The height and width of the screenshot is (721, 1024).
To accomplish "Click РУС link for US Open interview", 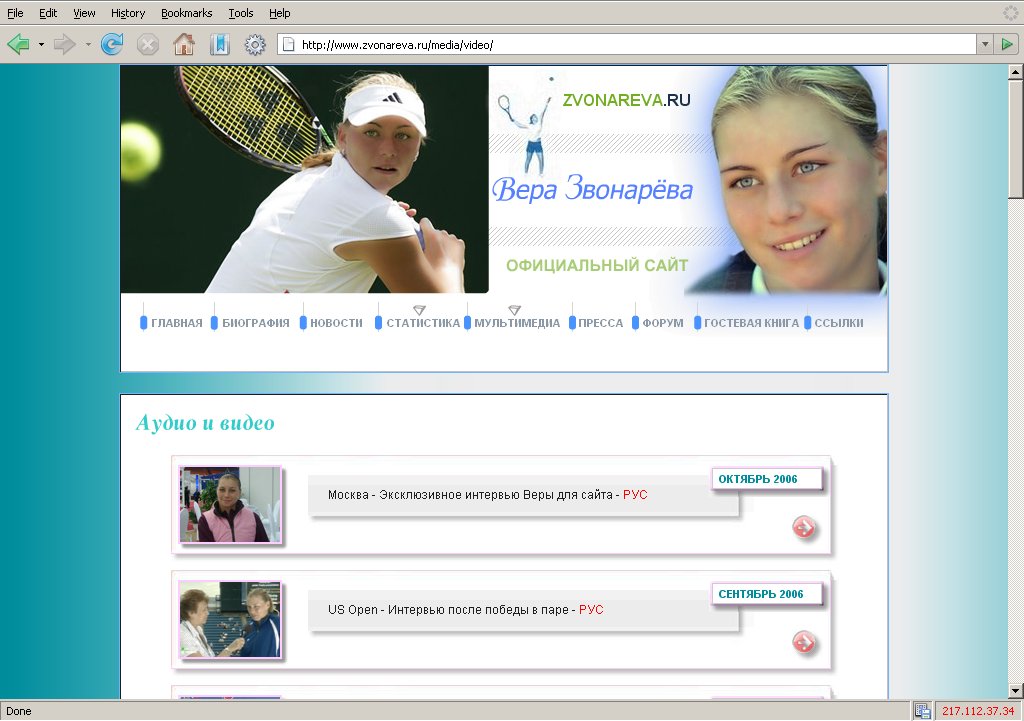I will pyautogui.click(x=591, y=609).
